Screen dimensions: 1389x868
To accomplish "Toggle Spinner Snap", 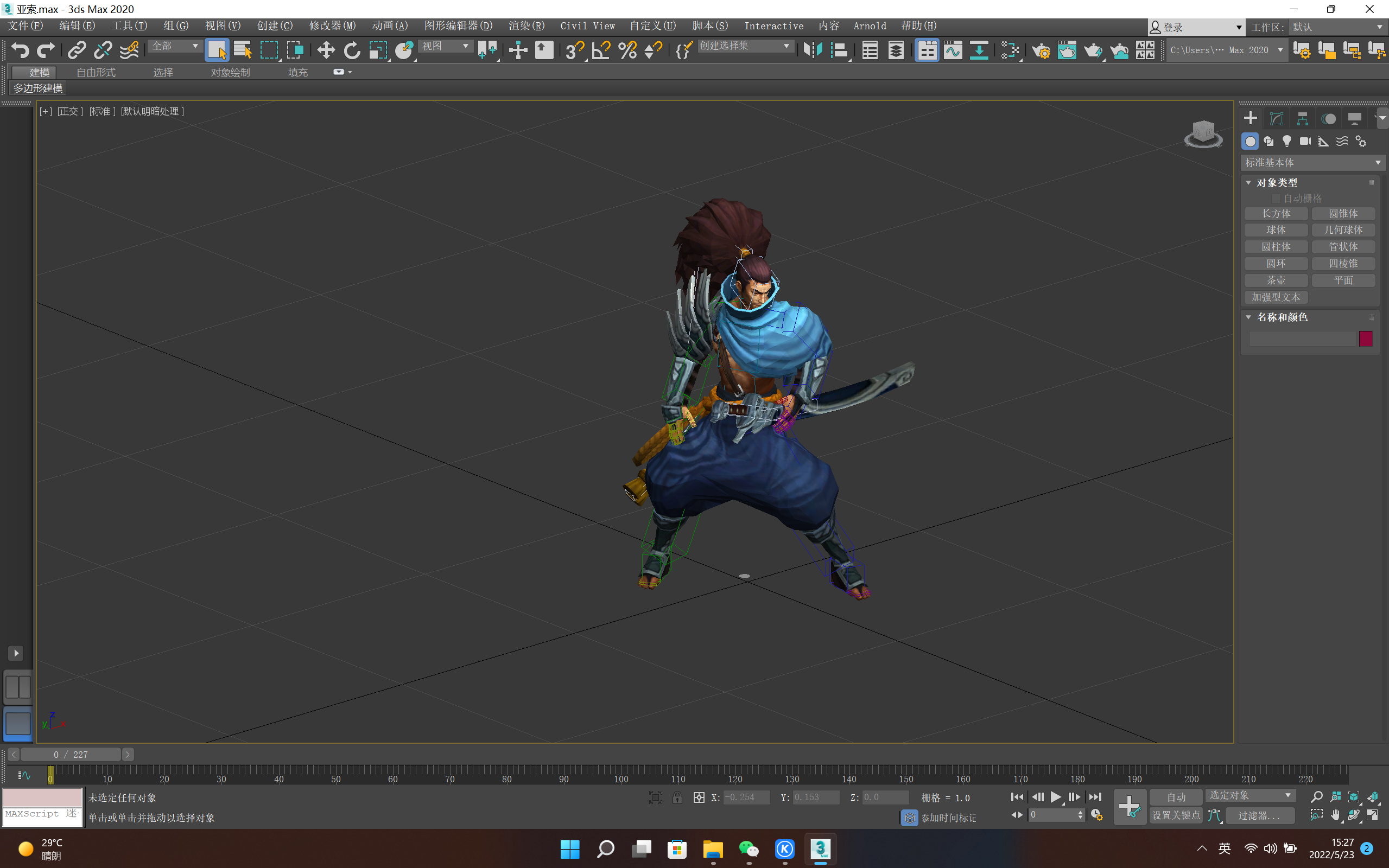I will pyautogui.click(x=654, y=50).
